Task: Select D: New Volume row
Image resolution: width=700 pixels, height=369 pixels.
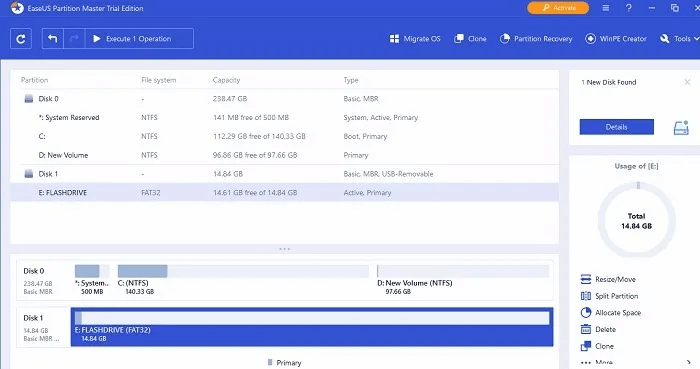Action: tap(284, 155)
